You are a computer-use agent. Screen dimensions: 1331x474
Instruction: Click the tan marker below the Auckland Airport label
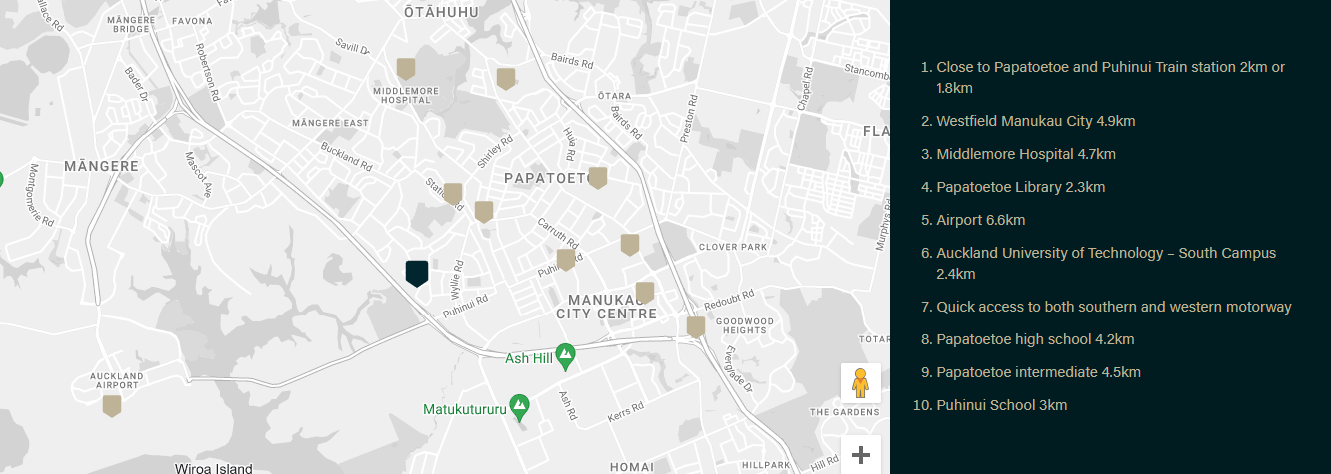click(112, 405)
